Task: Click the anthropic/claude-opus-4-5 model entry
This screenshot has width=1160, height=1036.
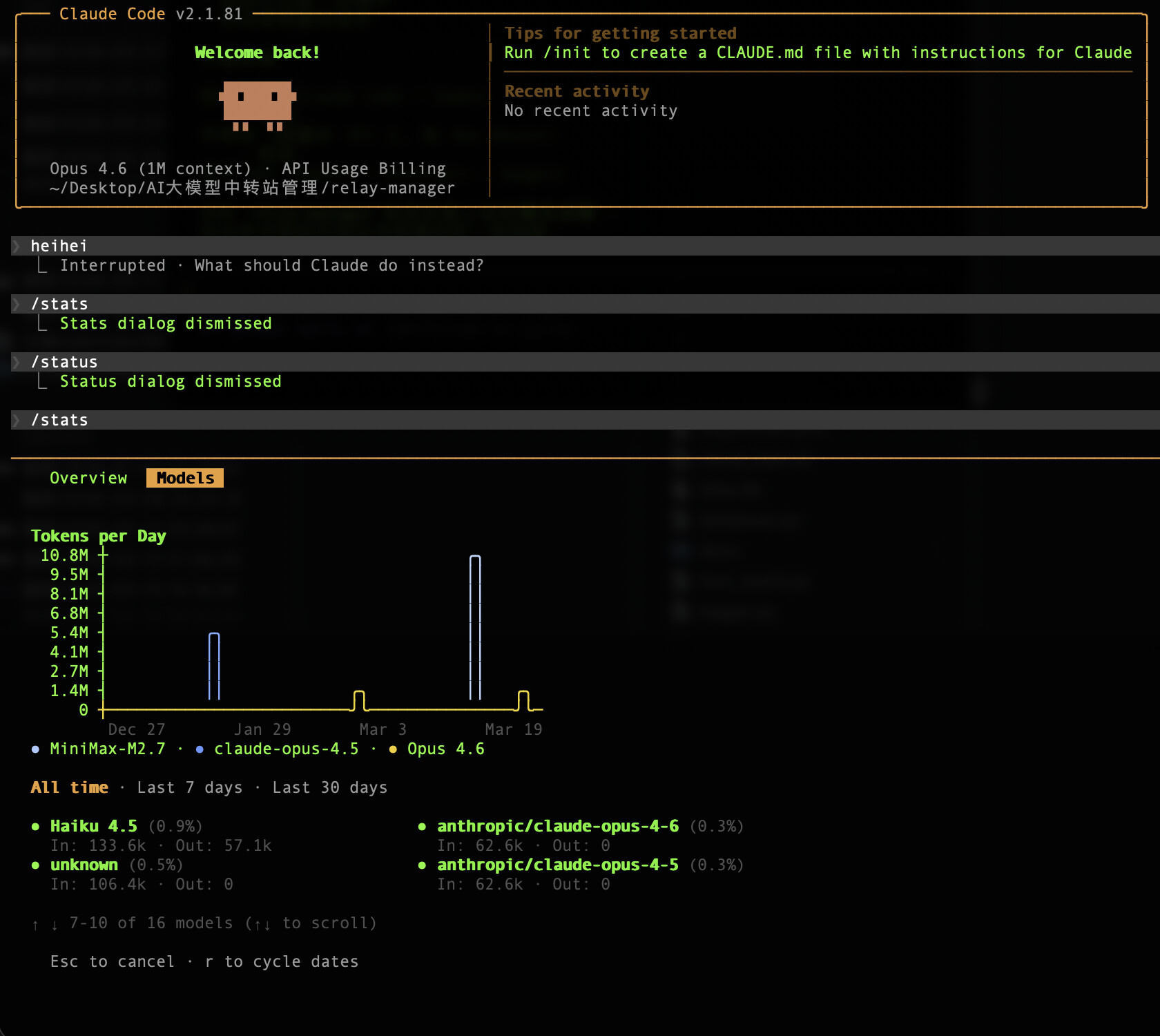Action: pyautogui.click(x=558, y=865)
